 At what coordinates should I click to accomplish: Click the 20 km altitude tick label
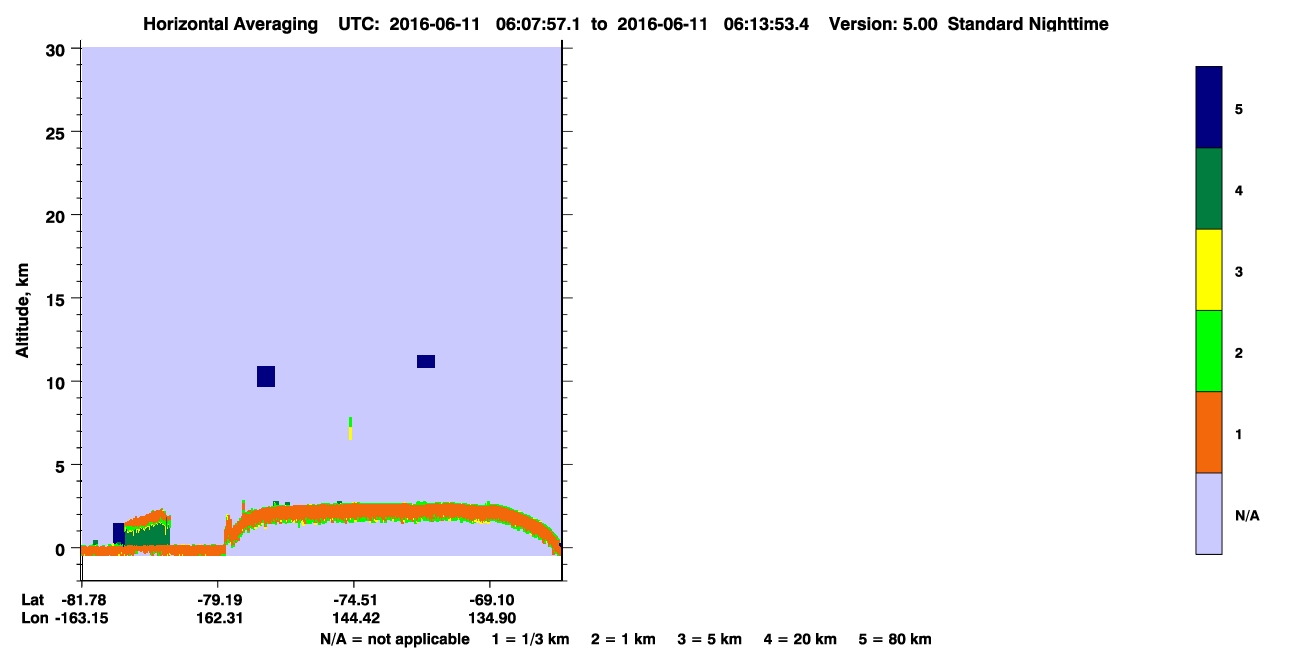pos(55,215)
